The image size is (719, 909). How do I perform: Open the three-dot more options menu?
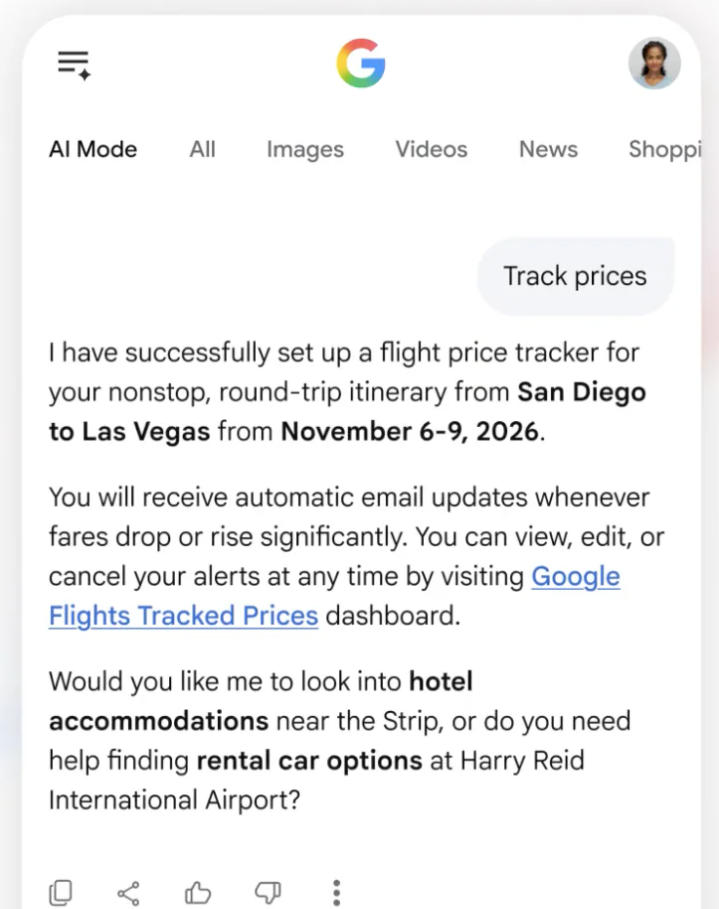pos(336,893)
